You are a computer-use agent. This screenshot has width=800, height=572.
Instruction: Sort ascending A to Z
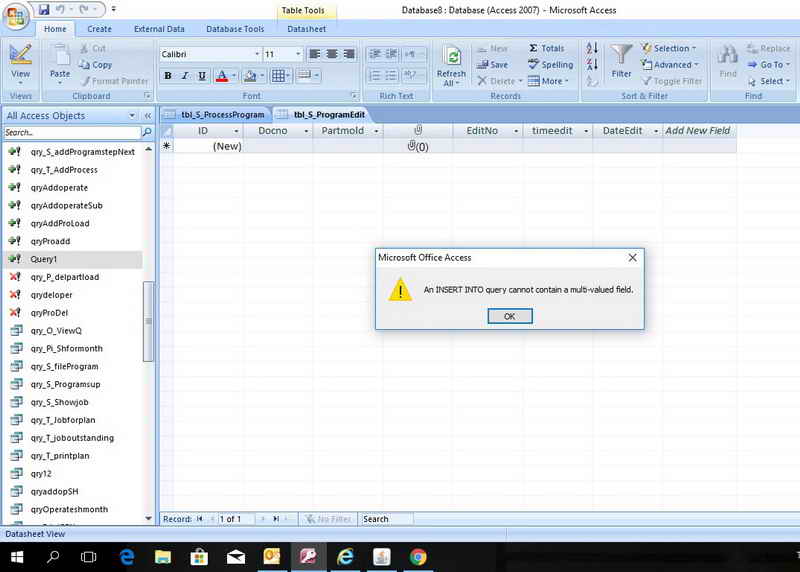tap(592, 48)
